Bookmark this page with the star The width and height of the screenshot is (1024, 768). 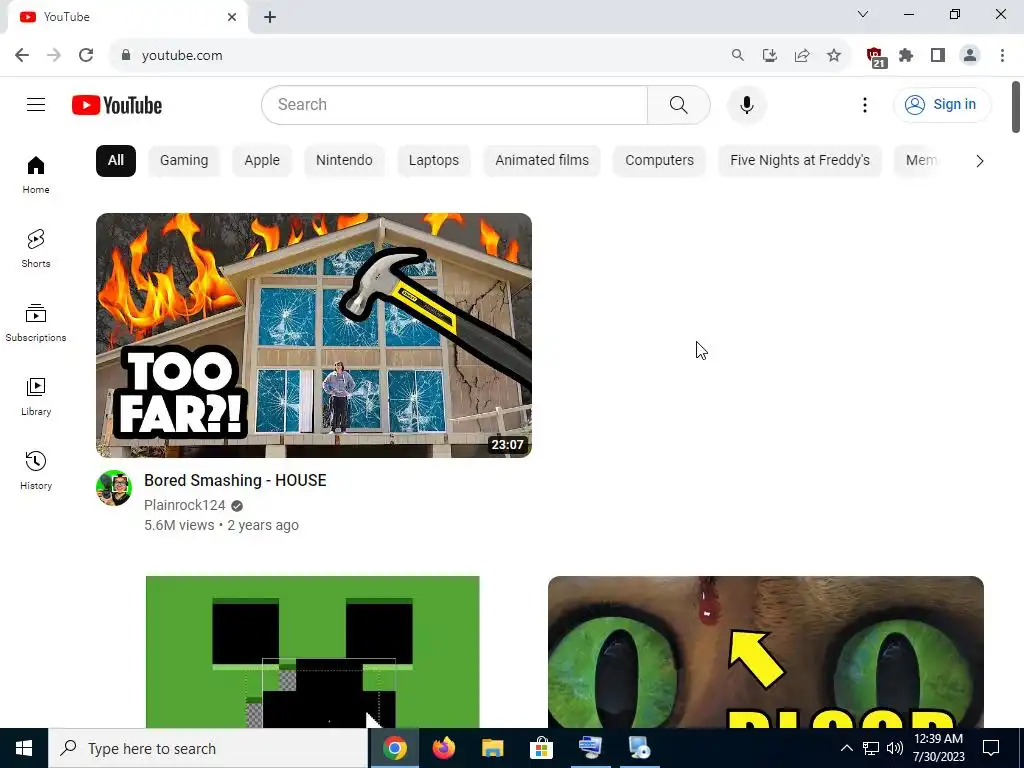[x=833, y=56]
